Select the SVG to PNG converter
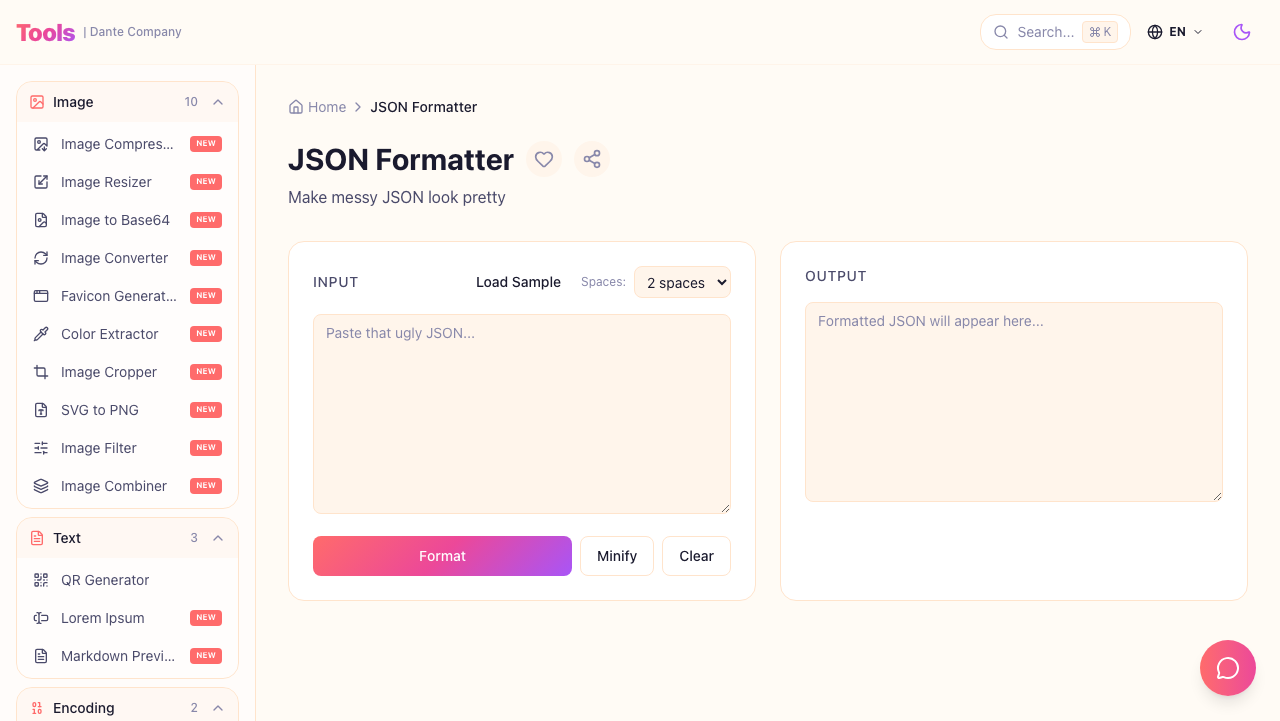The width and height of the screenshot is (1280, 721). (100, 410)
